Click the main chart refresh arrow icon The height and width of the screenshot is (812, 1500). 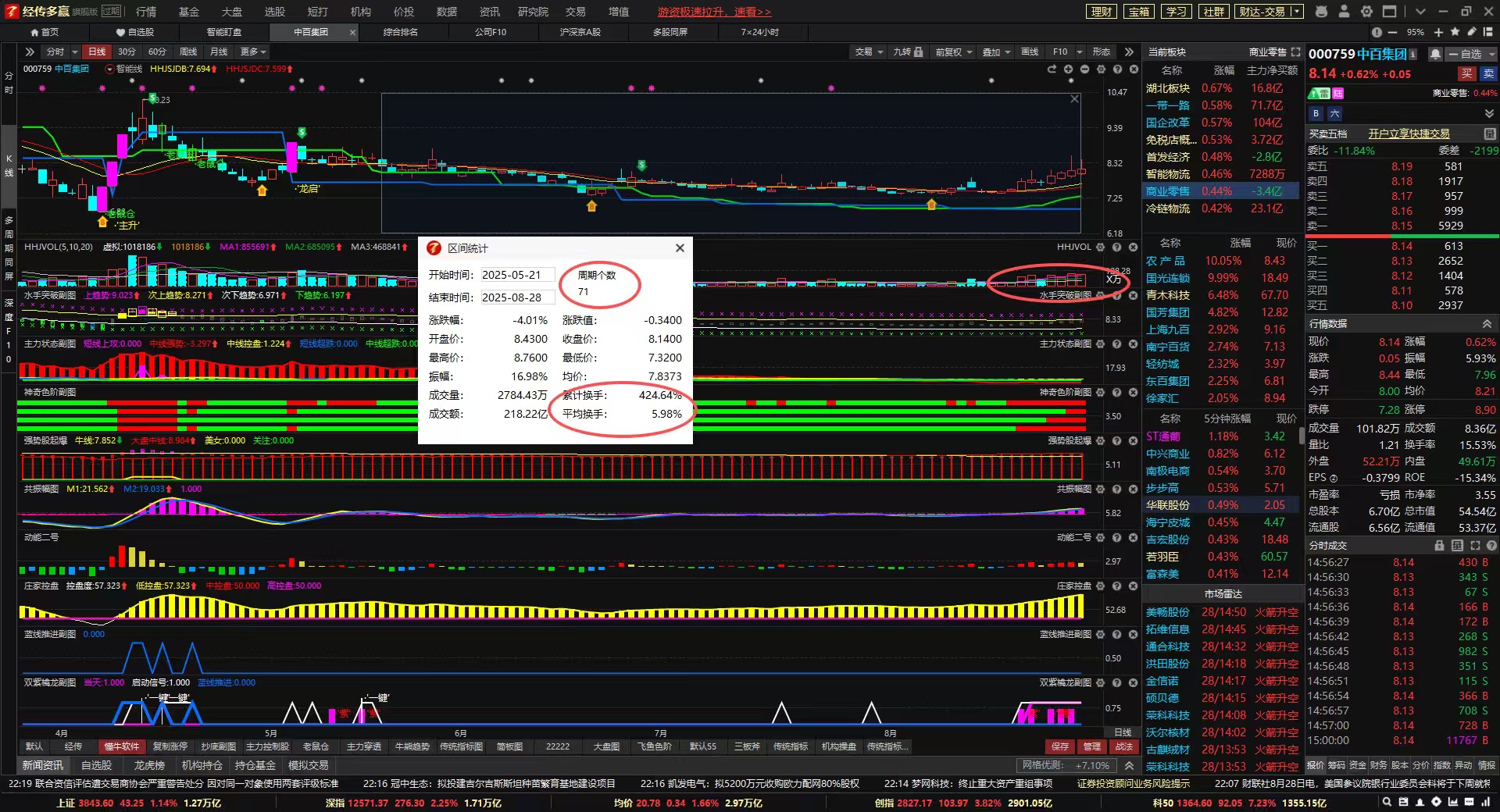pos(1052,69)
